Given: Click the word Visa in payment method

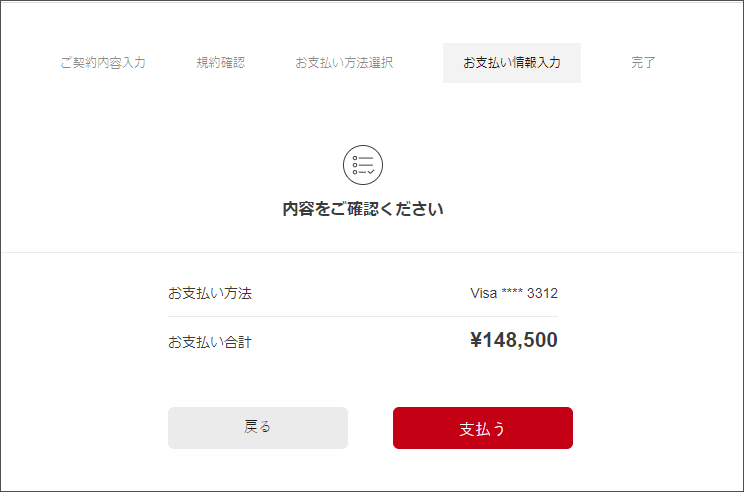Looking at the screenshot, I should tap(483, 294).
